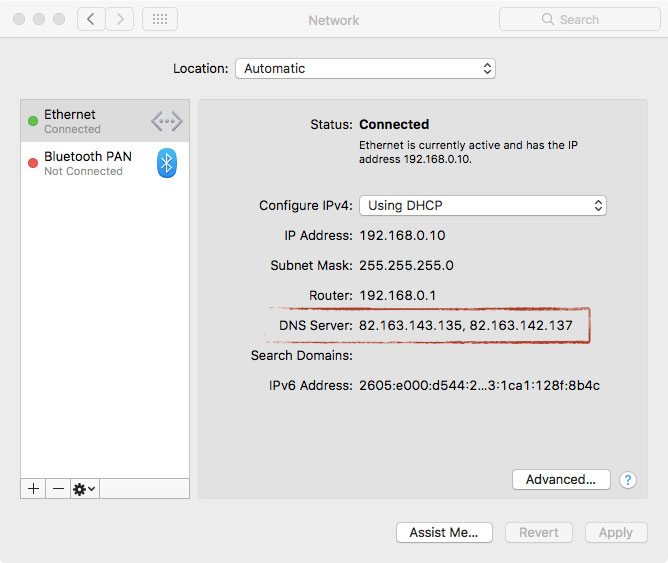Click the forward navigation arrow
This screenshot has width=668, height=563.
(120, 19)
